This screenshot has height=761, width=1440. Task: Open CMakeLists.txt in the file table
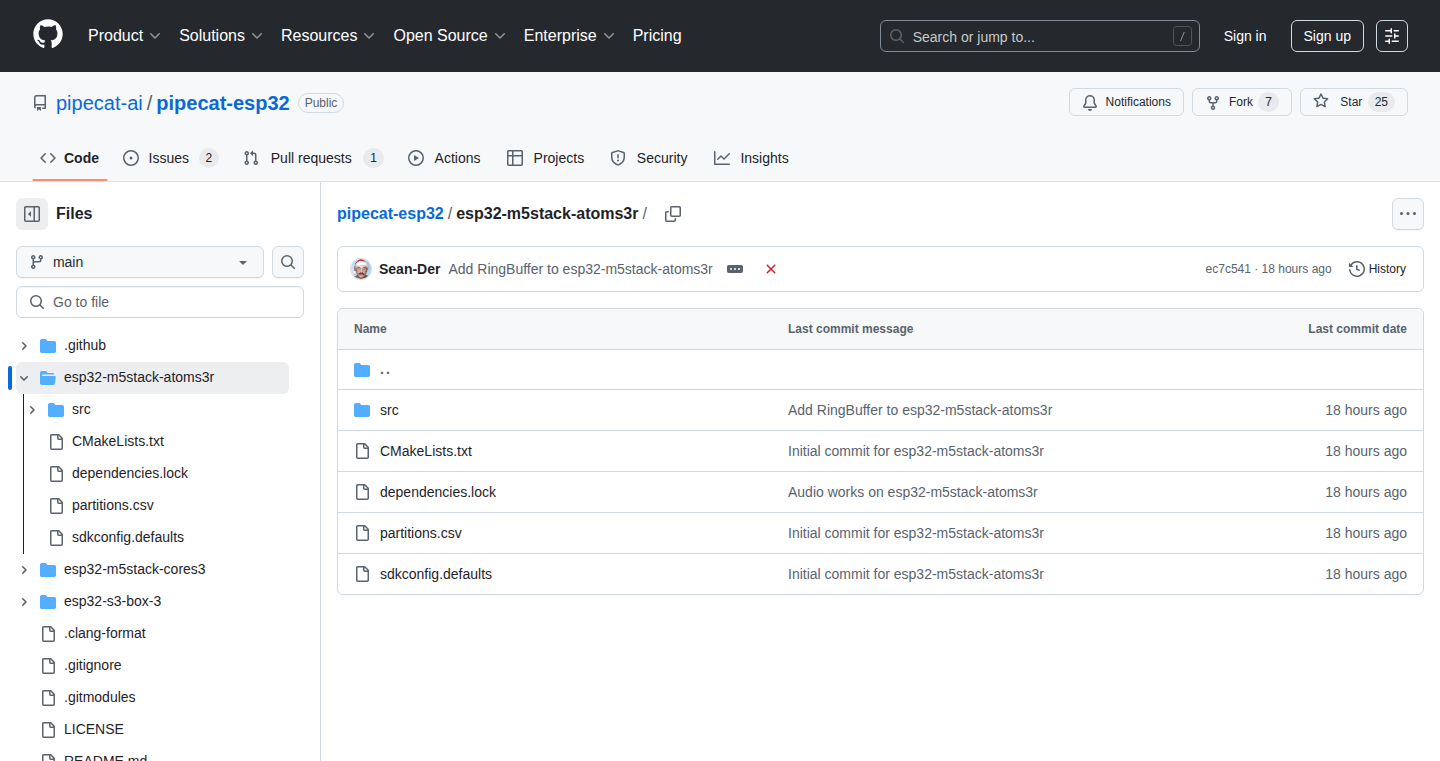426,451
